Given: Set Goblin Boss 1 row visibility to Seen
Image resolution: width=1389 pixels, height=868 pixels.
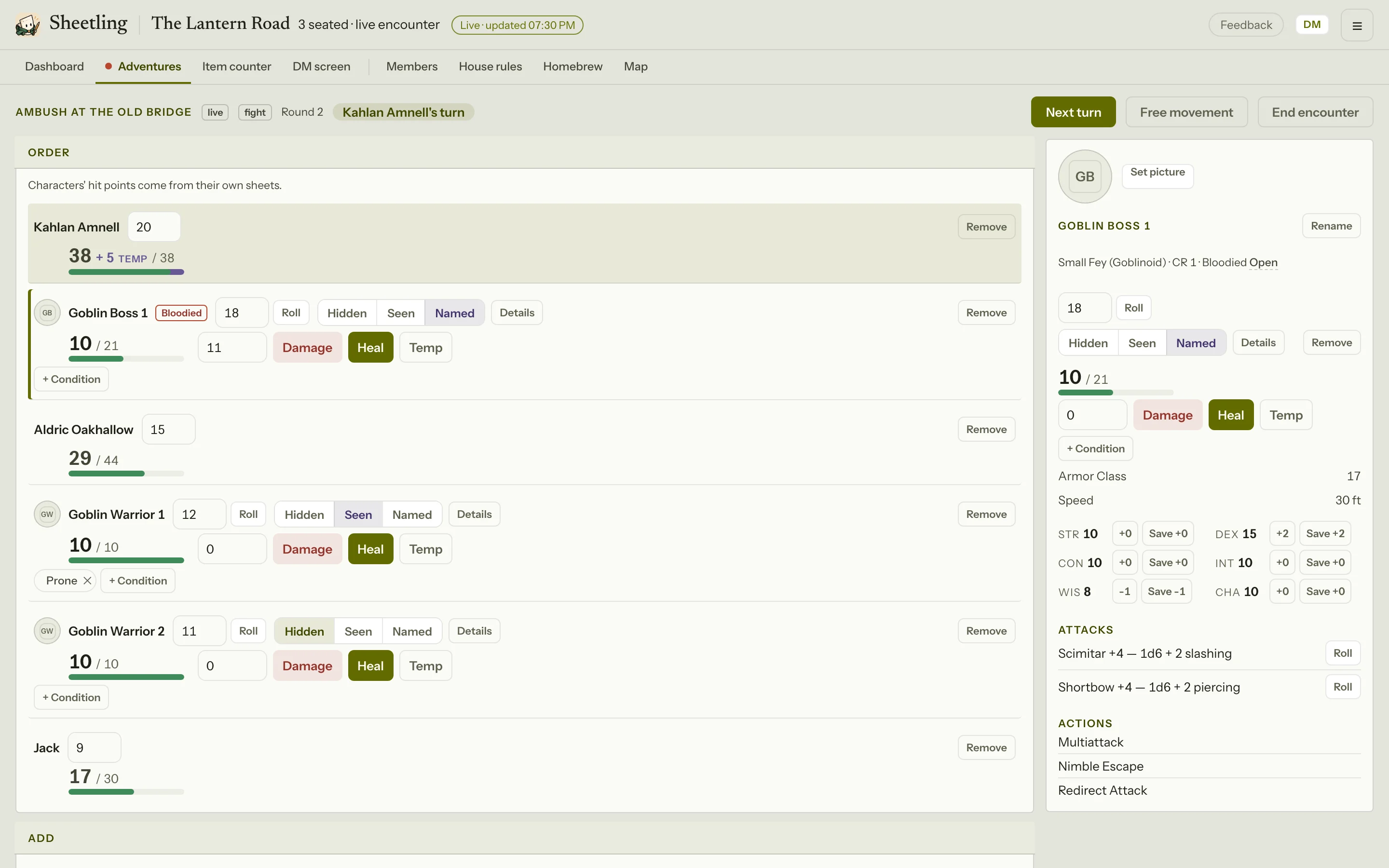Looking at the screenshot, I should 401,313.
